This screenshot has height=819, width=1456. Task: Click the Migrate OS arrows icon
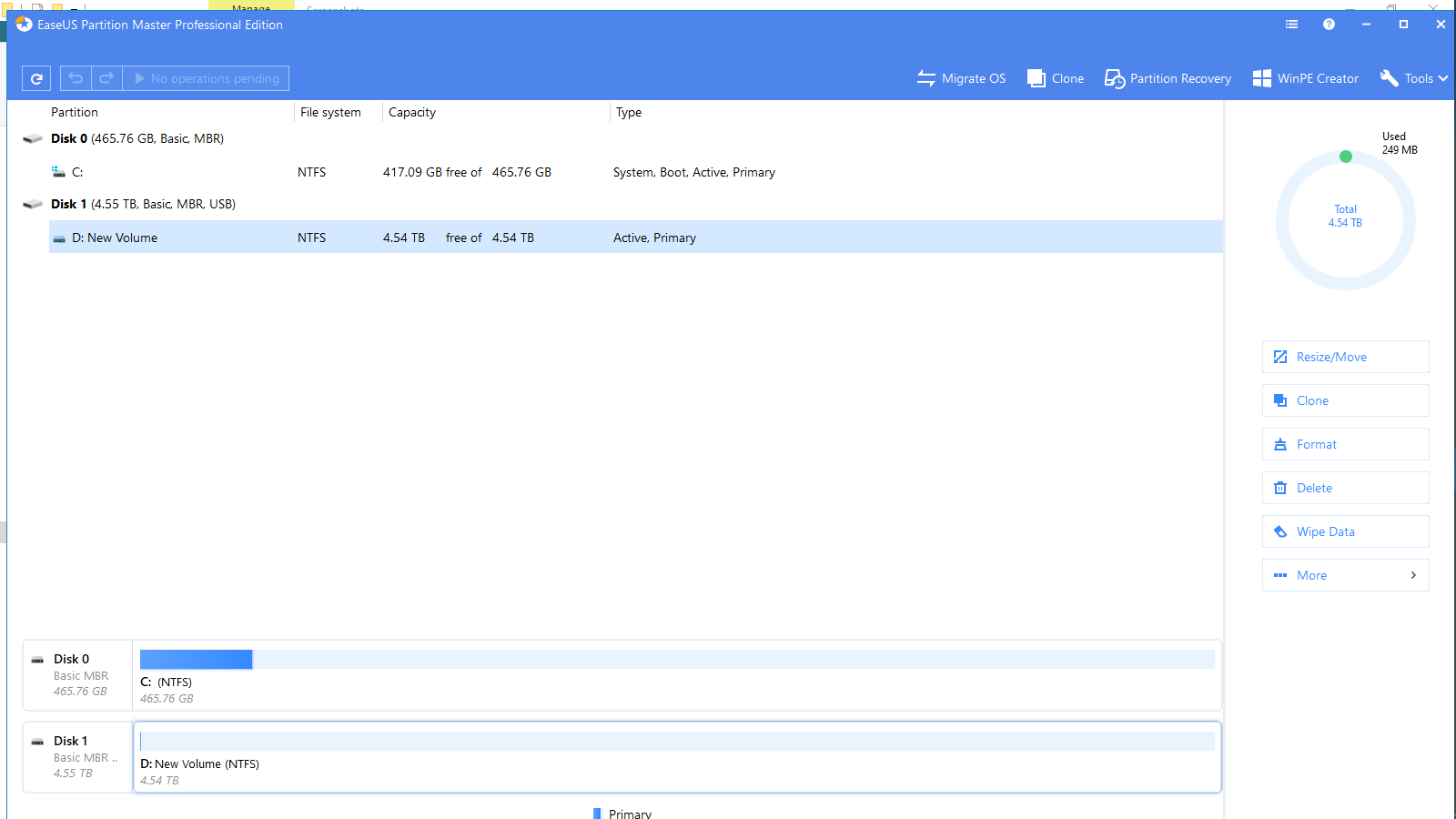926,78
